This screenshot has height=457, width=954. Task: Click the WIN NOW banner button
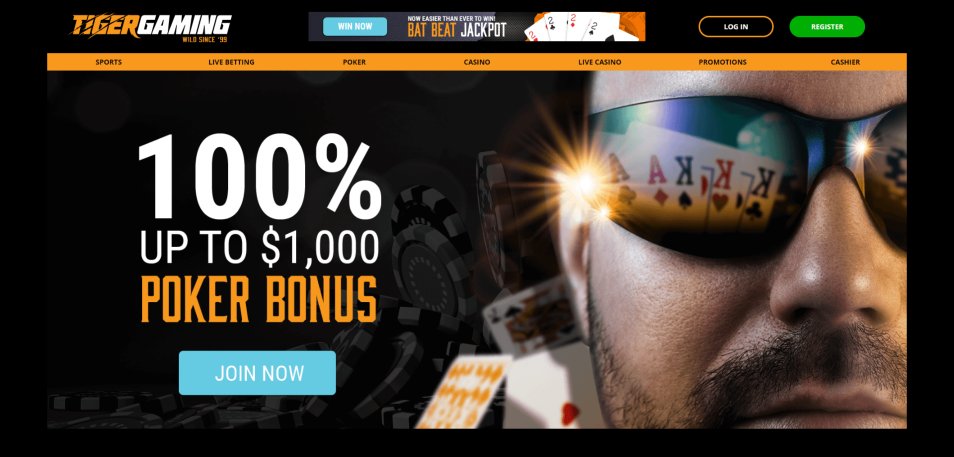pyautogui.click(x=355, y=26)
